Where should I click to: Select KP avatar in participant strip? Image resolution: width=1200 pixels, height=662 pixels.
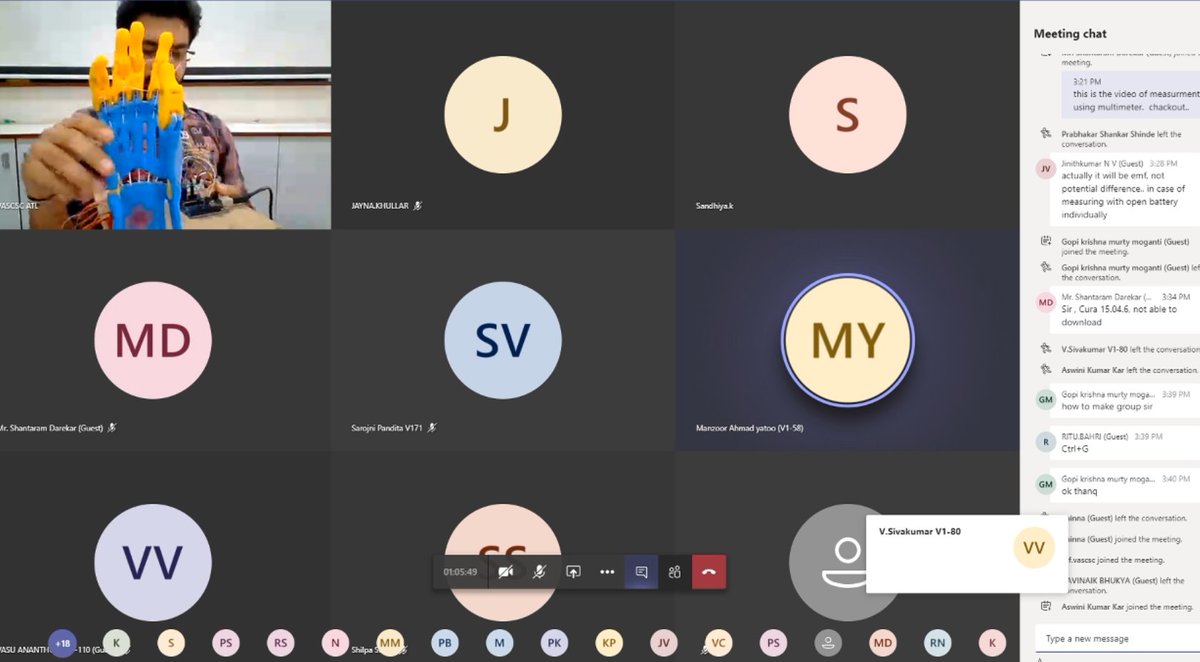coord(609,642)
